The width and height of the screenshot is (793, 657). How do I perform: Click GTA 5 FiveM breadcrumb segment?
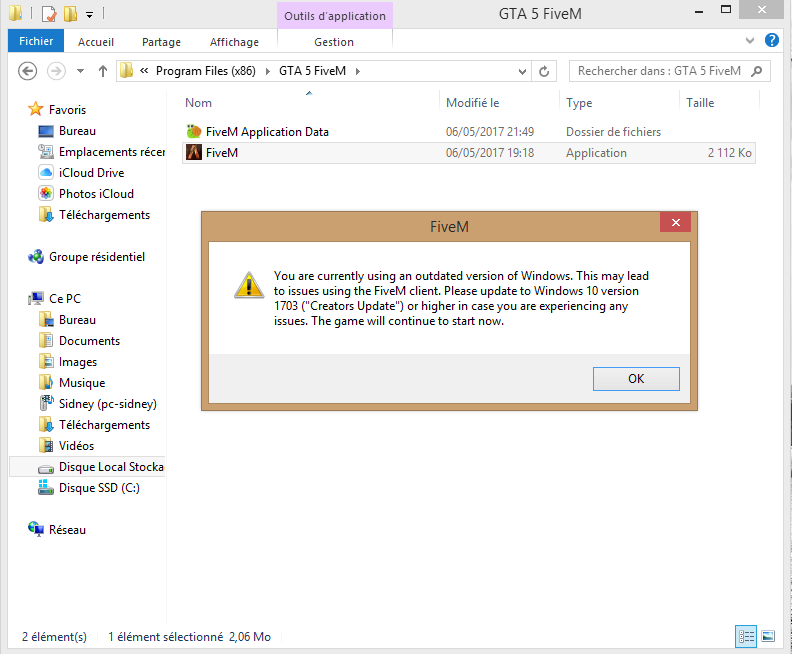(x=313, y=71)
